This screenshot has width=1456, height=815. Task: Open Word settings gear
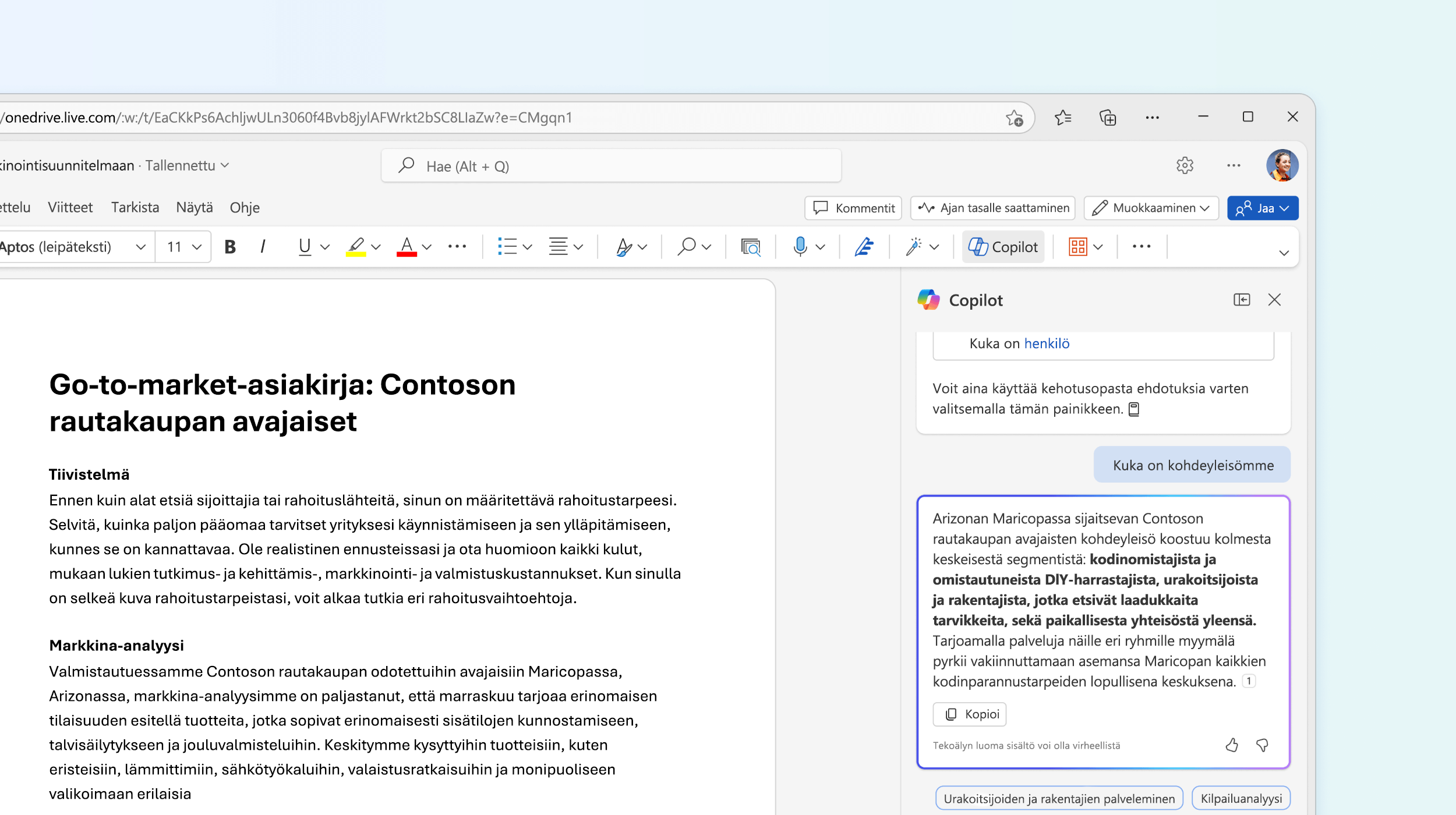(x=1185, y=166)
